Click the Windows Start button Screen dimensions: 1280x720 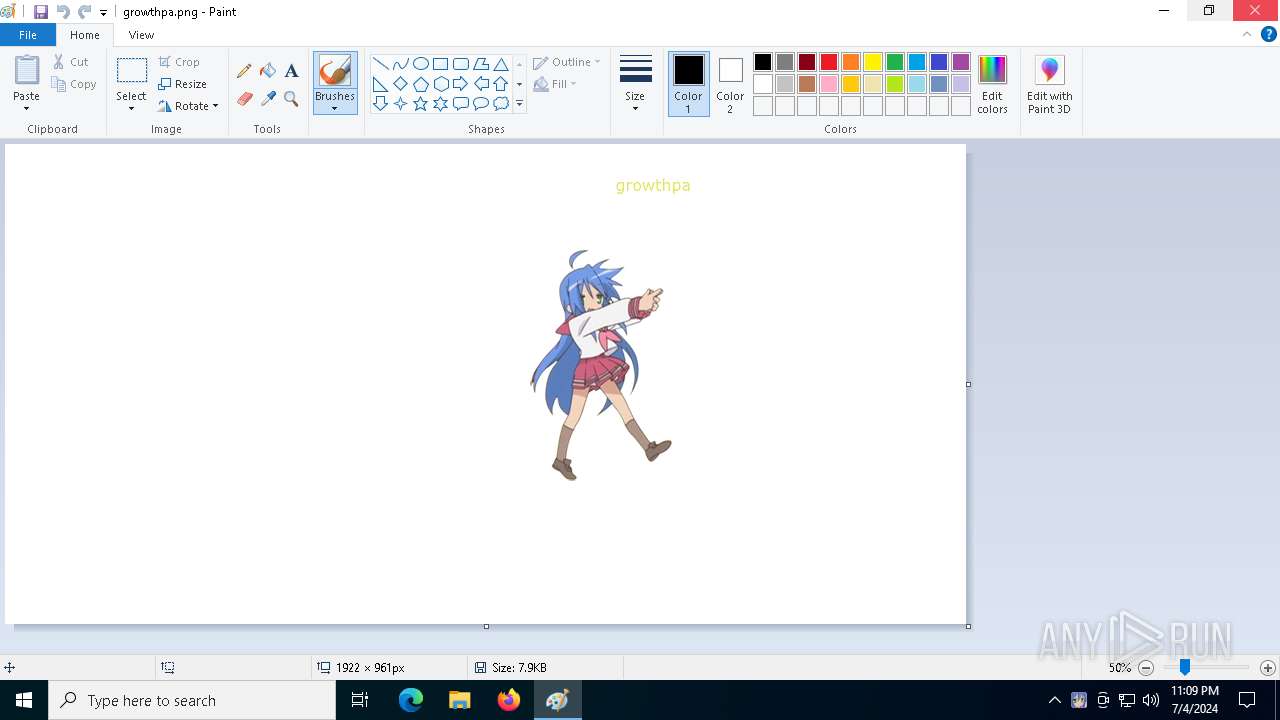[24, 700]
